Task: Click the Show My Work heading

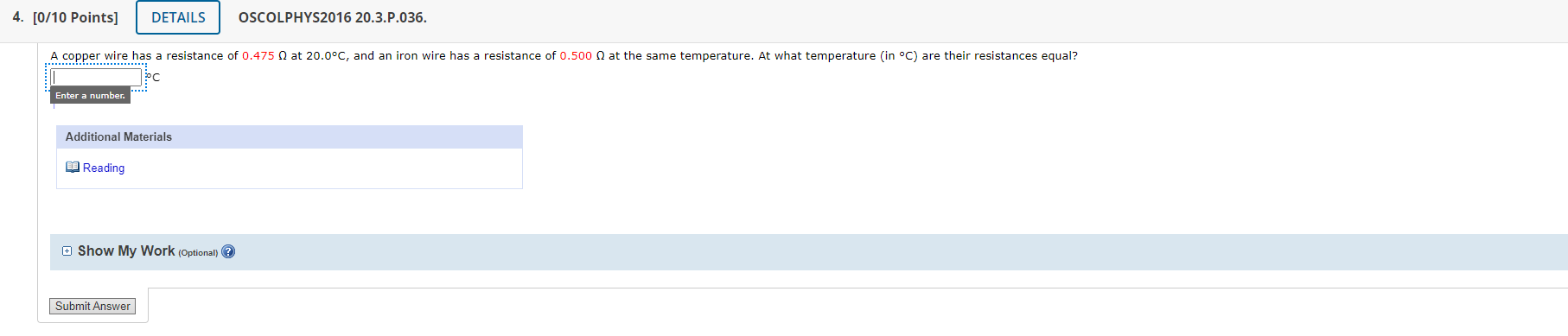Action: coord(126,251)
